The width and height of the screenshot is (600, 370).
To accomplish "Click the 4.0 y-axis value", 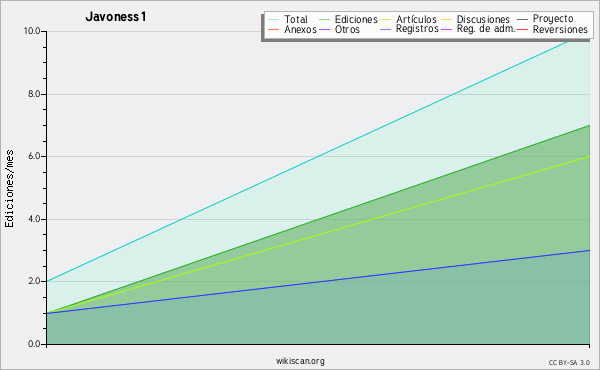I will [34, 219].
